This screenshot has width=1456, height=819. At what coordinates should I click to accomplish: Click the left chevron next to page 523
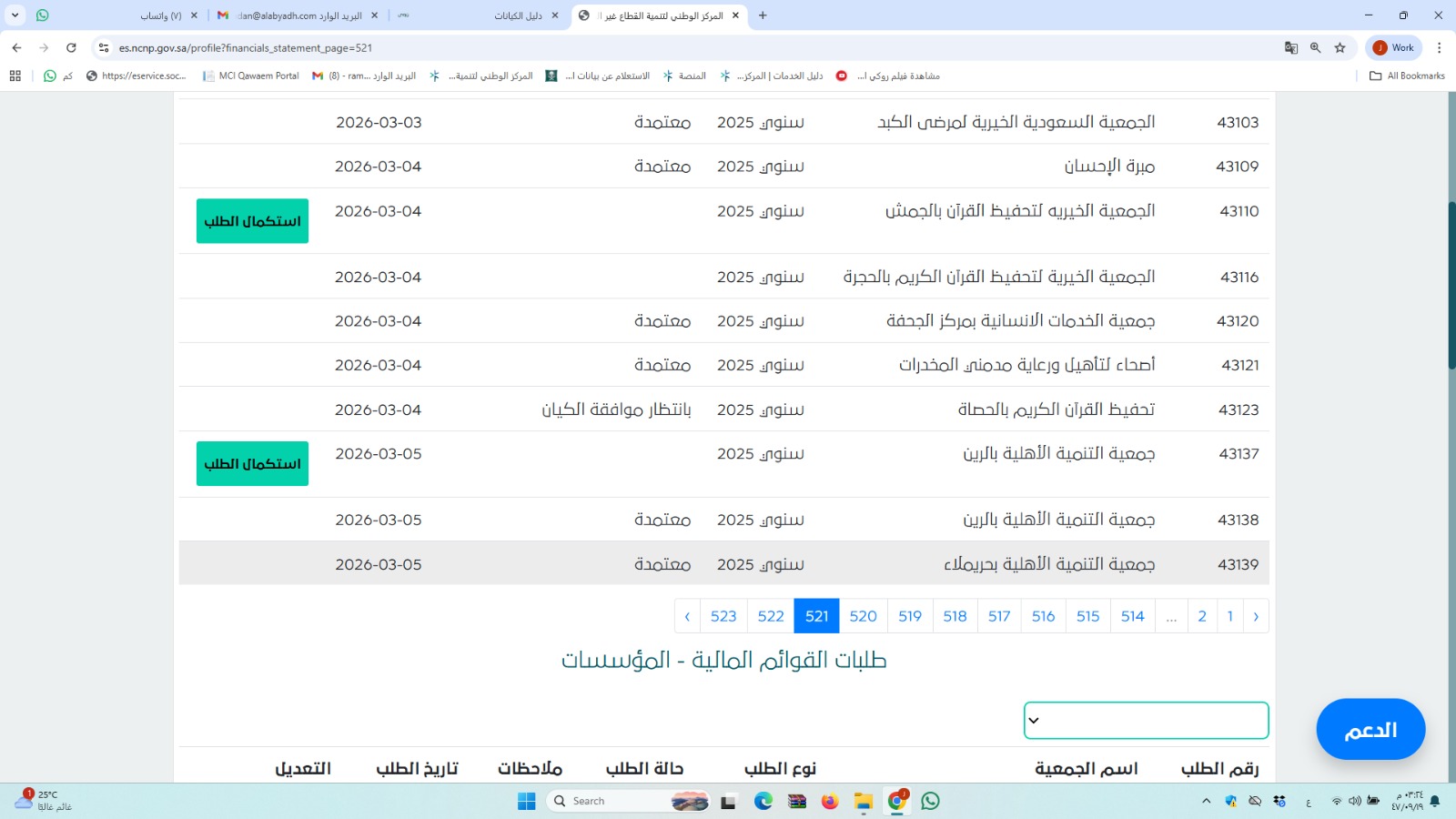click(687, 616)
